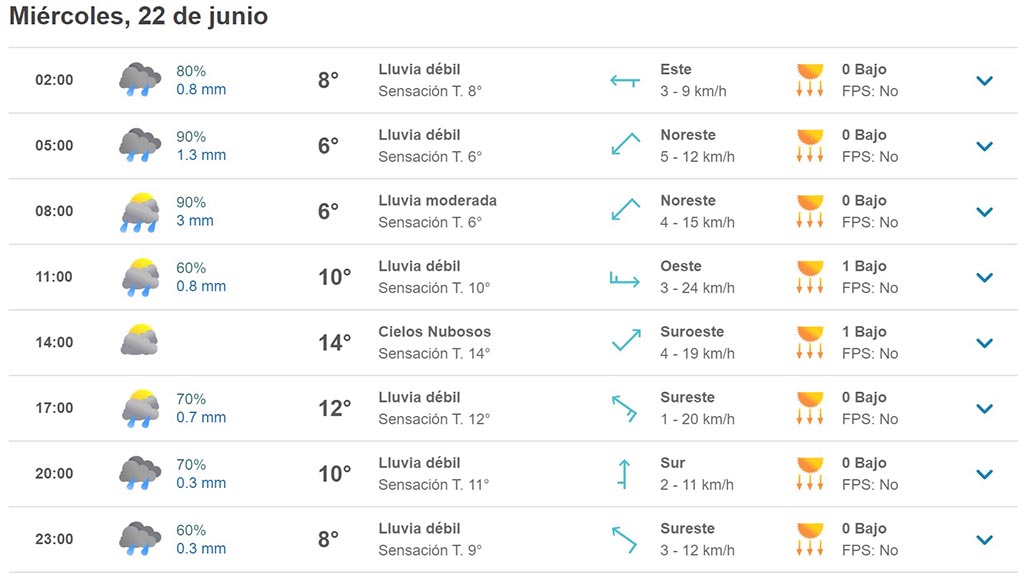Click the "Lluvia moderada" description at 08:00

437,200
